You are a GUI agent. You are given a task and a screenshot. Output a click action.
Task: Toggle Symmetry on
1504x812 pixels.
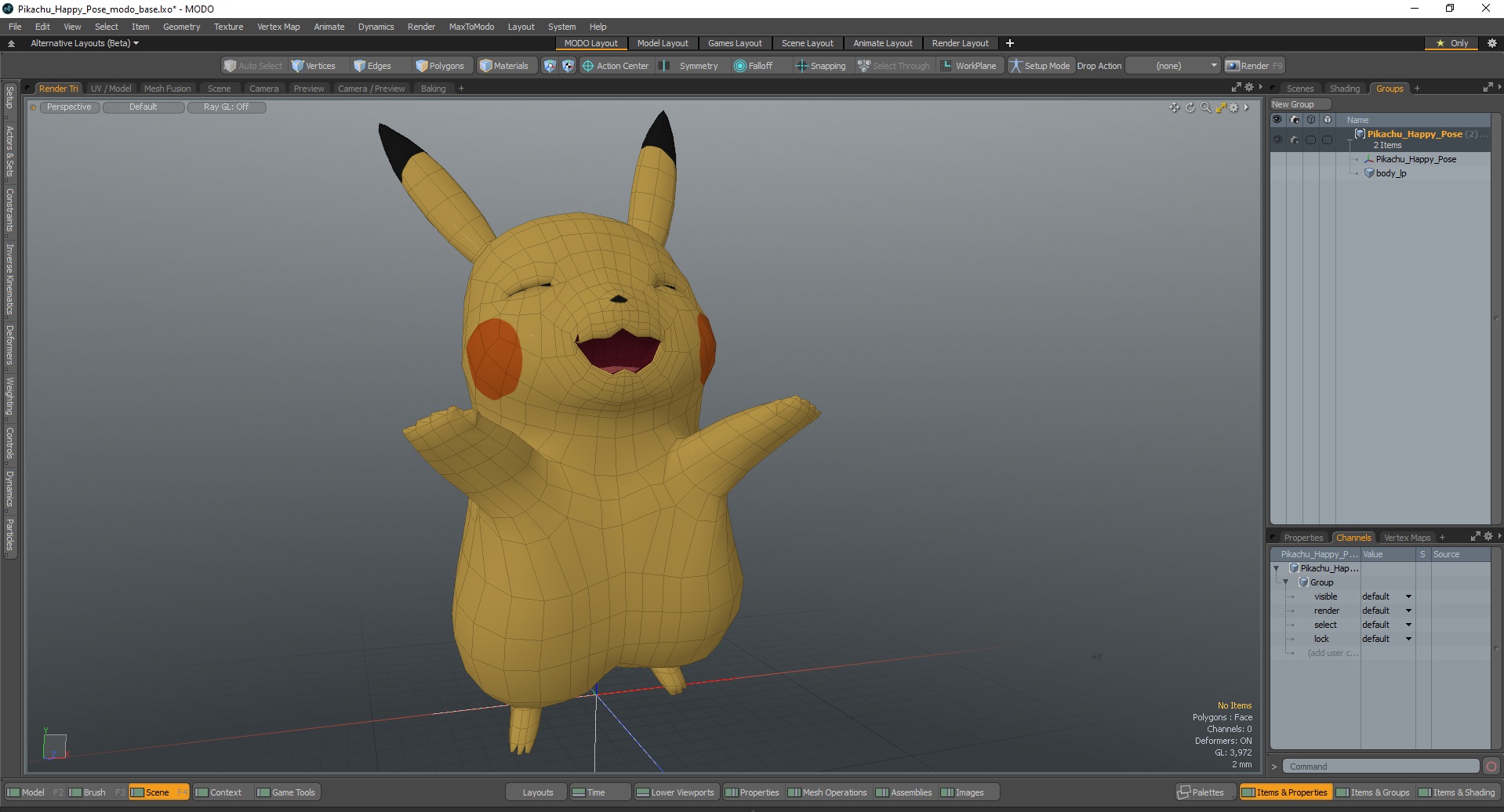click(688, 66)
